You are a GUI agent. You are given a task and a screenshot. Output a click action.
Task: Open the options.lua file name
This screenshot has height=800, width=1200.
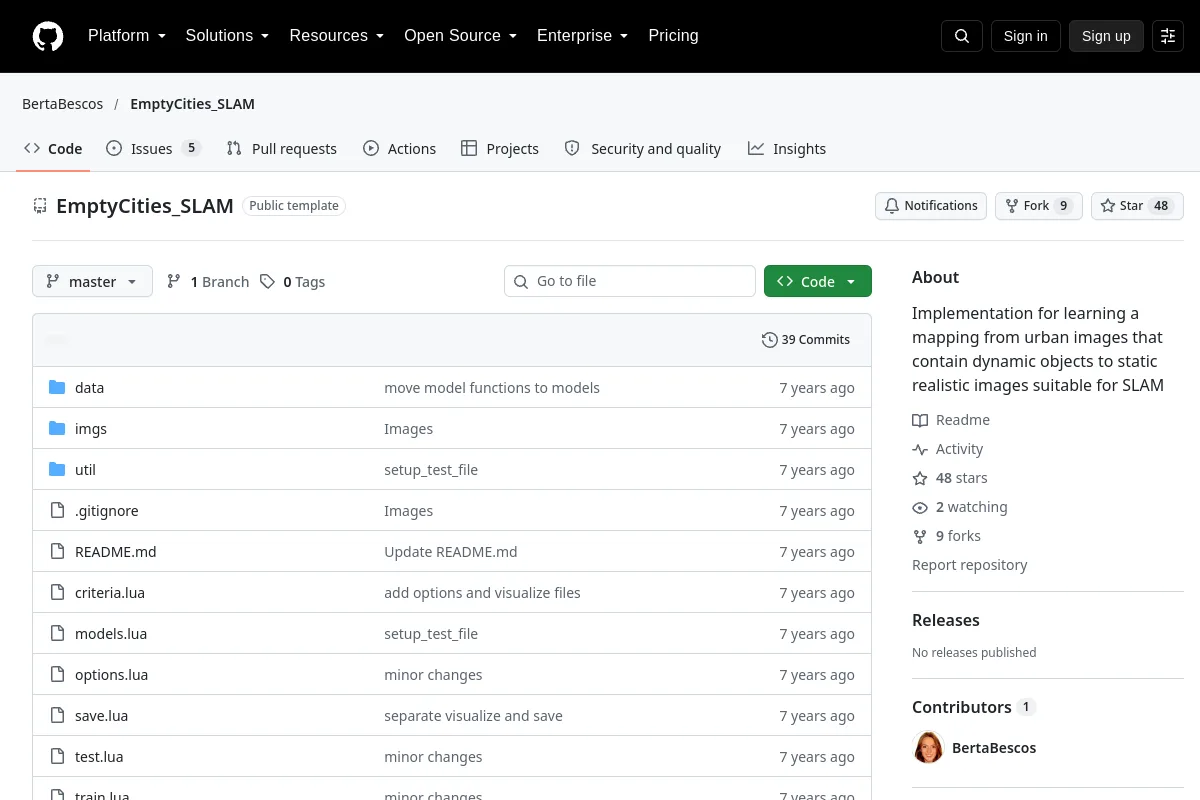tap(112, 675)
